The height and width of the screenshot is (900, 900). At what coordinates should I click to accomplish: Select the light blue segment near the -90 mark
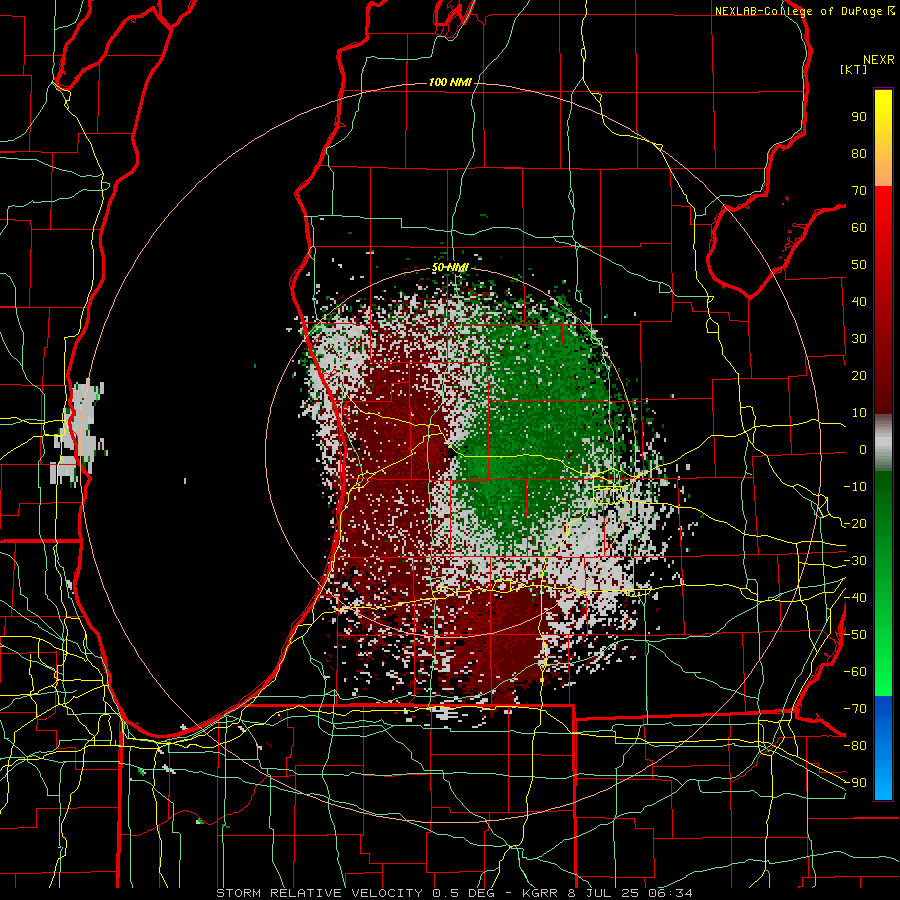(x=883, y=778)
